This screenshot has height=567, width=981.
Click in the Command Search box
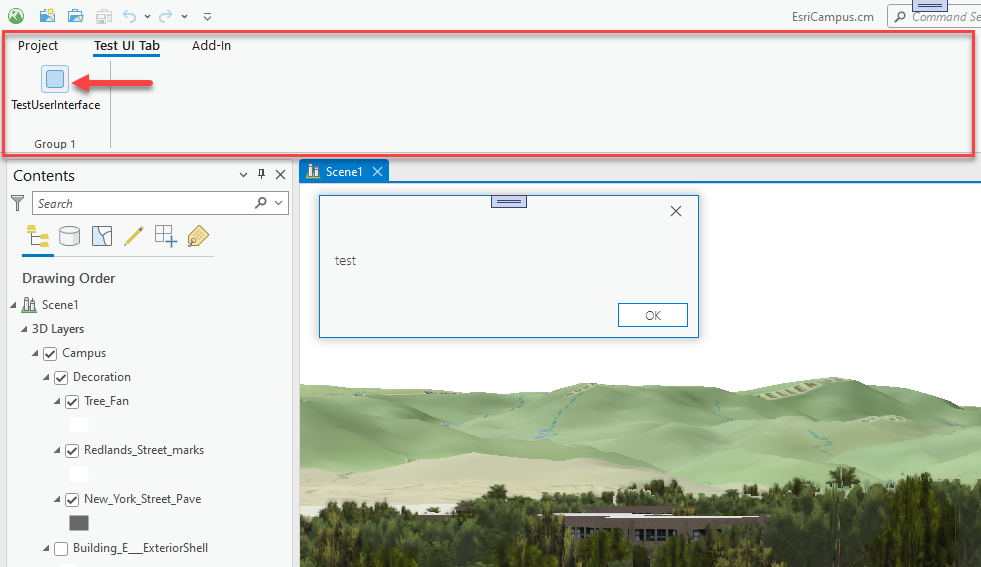935,17
